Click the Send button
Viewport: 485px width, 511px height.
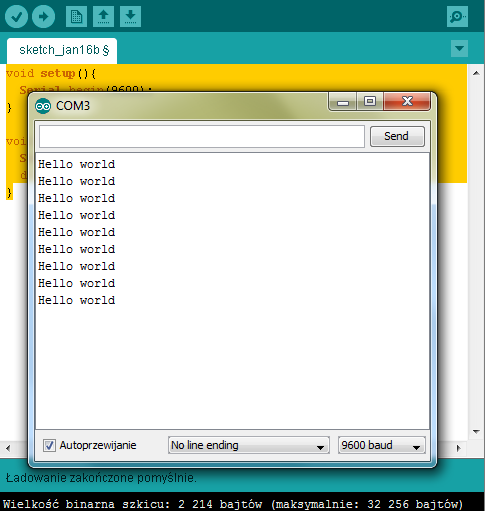(397, 136)
